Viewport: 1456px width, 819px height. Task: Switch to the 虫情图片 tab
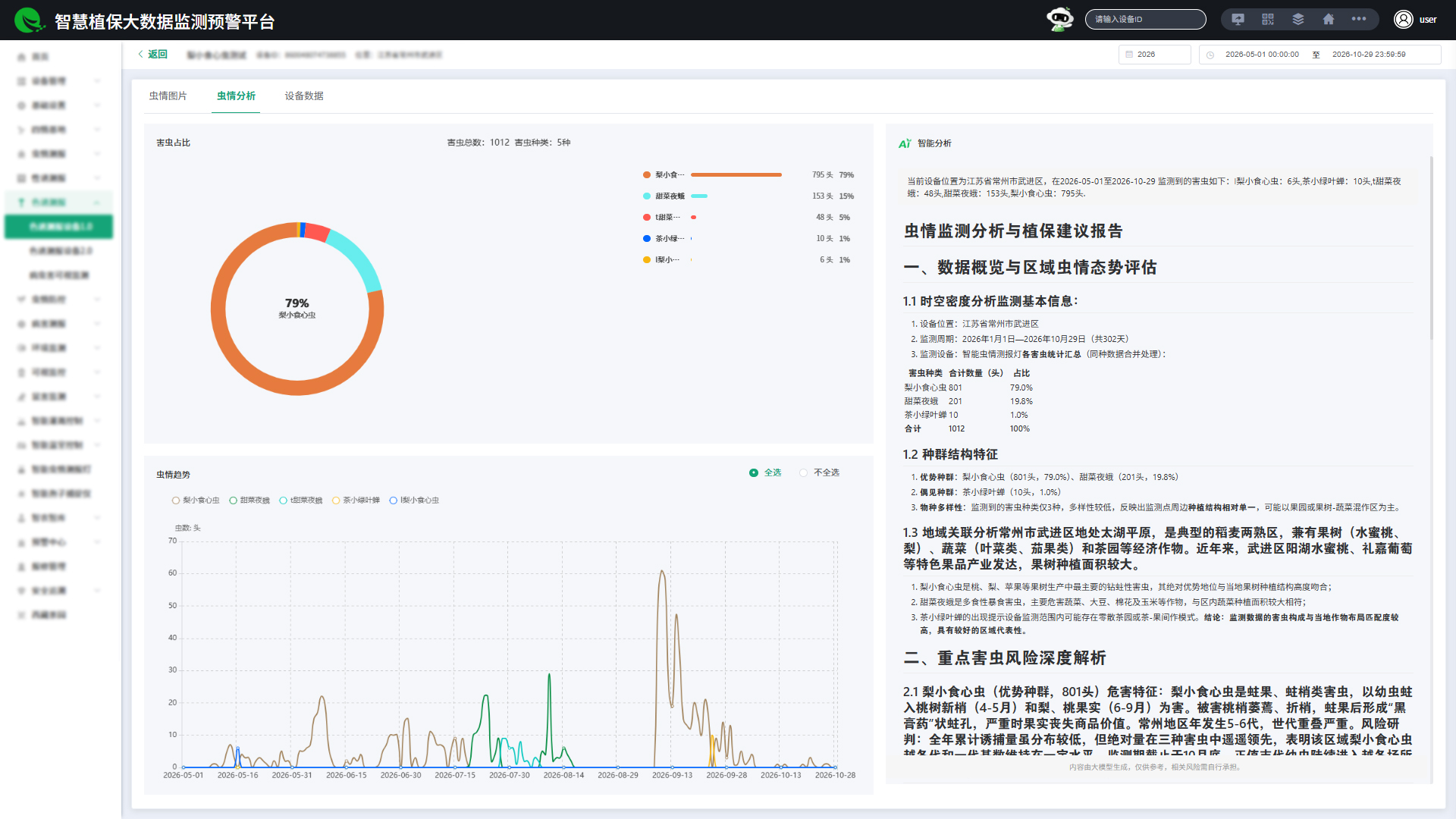point(168,96)
